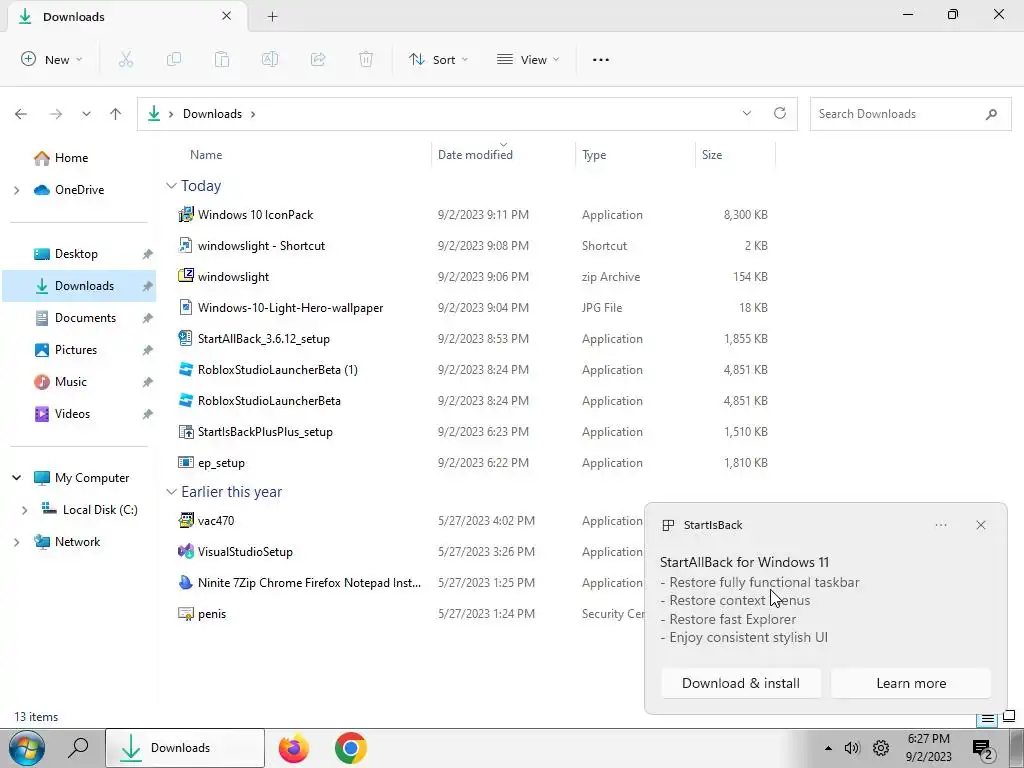Expand the Local Disk (C:) node
1024x768 pixels.
pos(25,510)
